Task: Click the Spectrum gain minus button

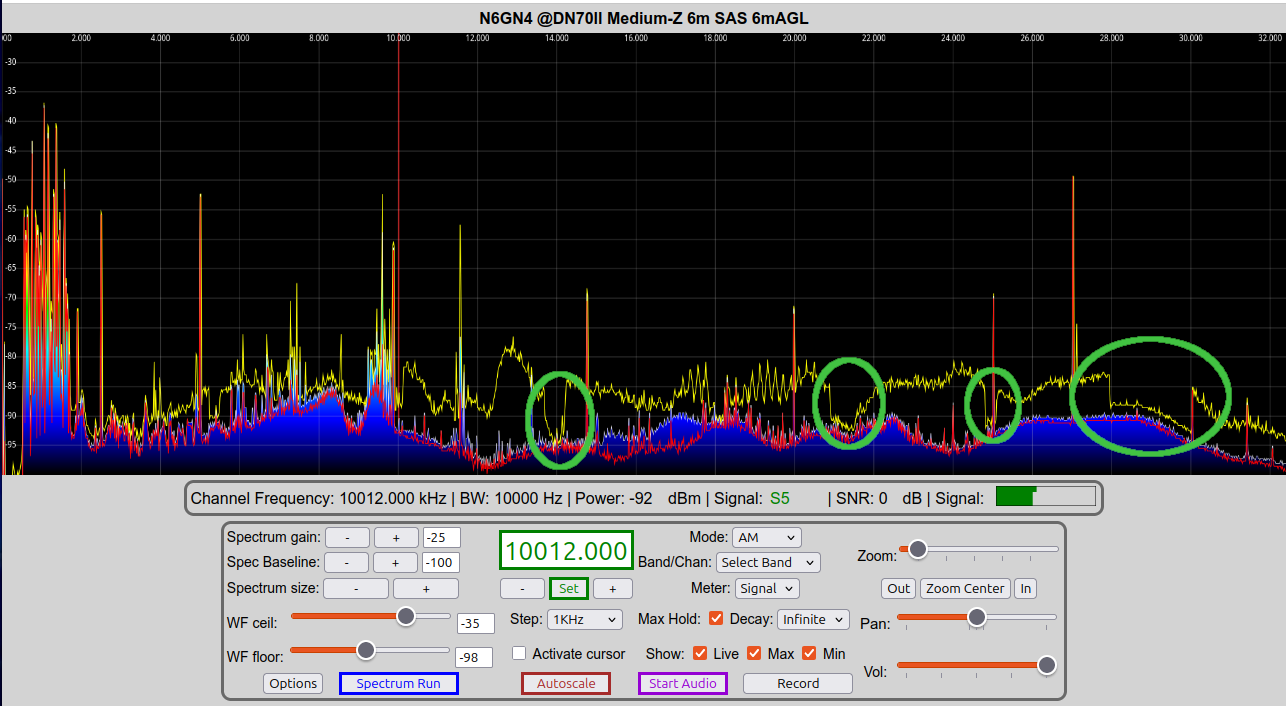Action: point(347,537)
